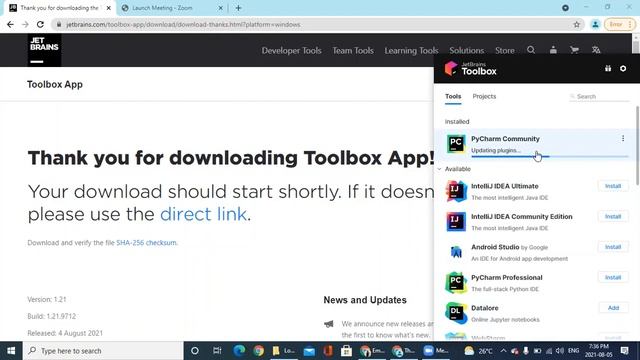Open the Mail app from taskbar

(x=309, y=351)
